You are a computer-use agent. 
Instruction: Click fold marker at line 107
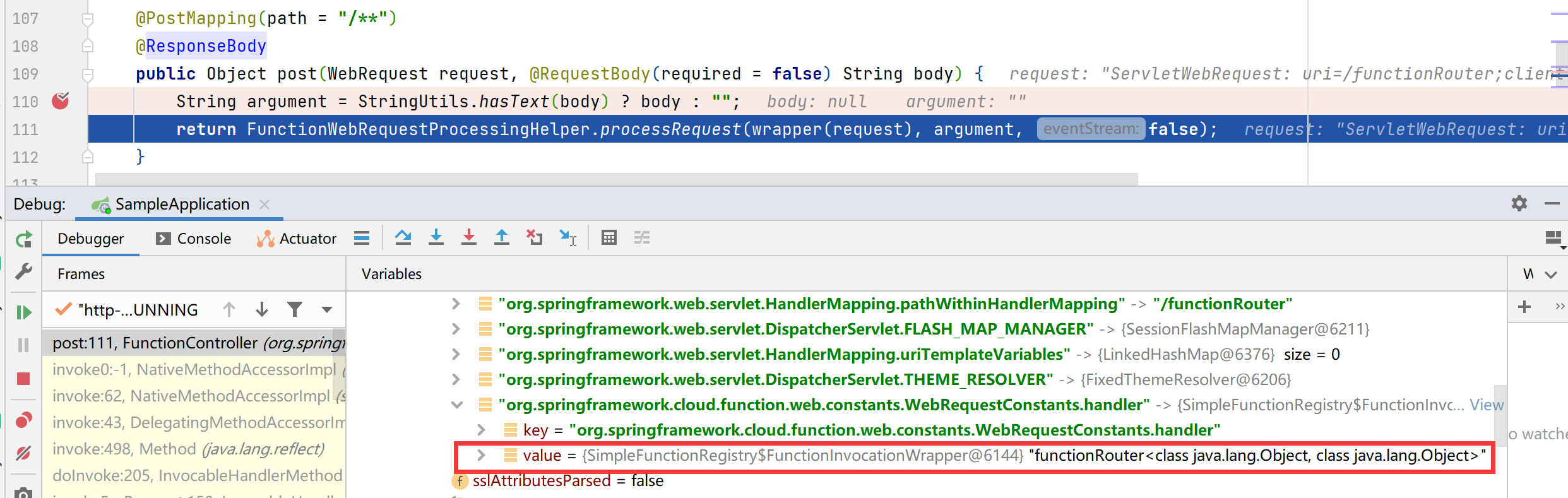pyautogui.click(x=88, y=19)
